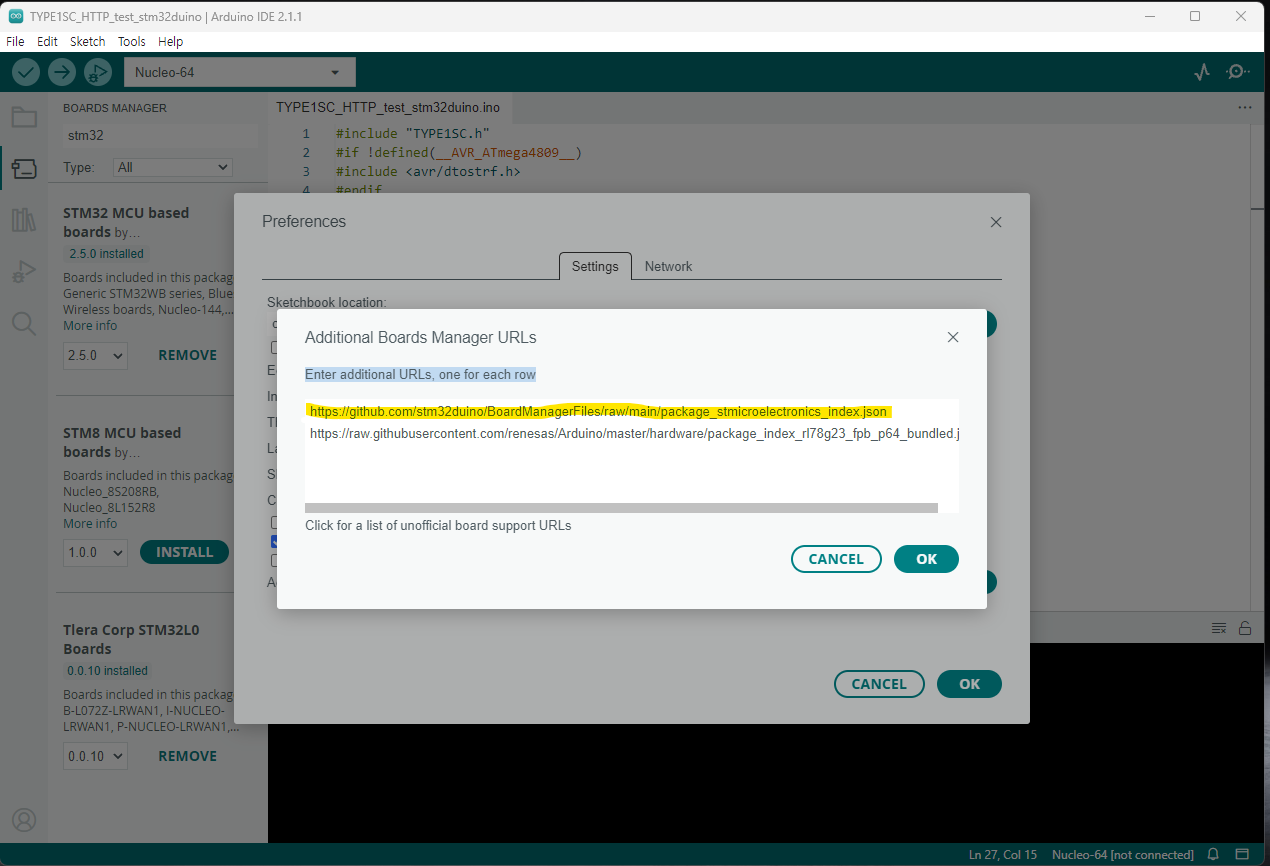Open the 2.5.0 version dropdown for STM32

point(95,355)
